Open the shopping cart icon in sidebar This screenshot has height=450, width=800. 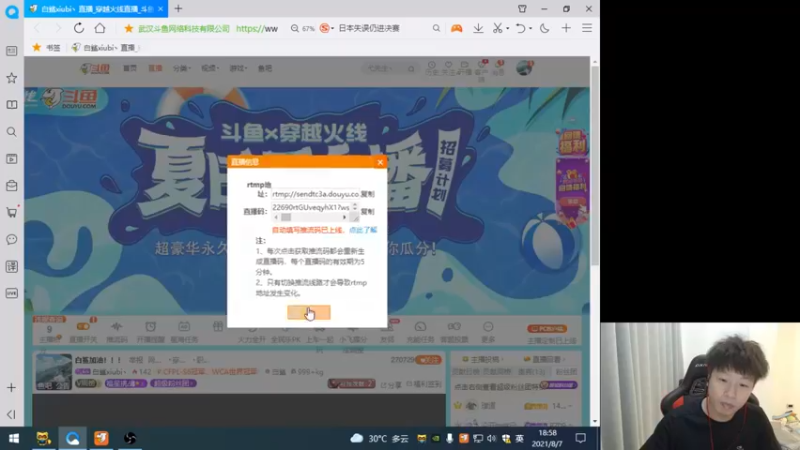[x=11, y=212]
